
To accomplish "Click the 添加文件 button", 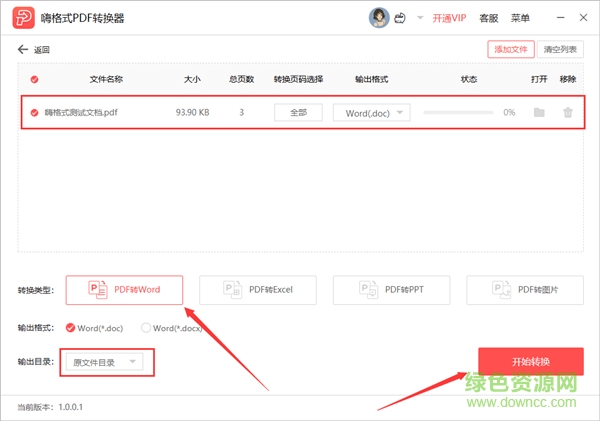I will click(x=511, y=49).
